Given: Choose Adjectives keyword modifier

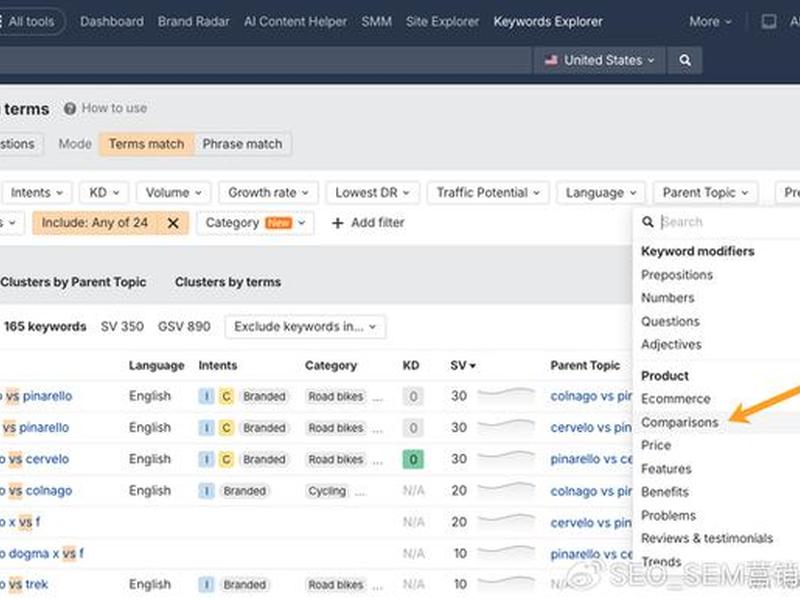Looking at the screenshot, I should coord(671,345).
